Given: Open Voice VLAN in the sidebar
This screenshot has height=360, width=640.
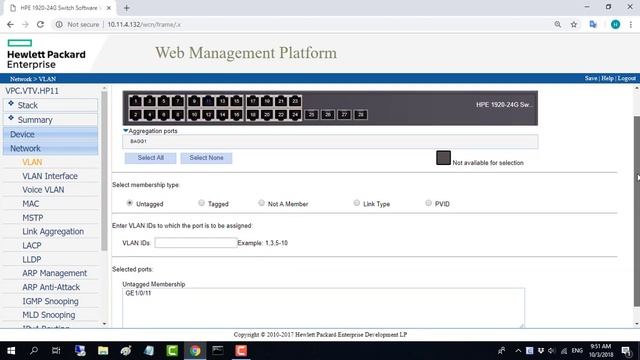Looking at the screenshot, I should tap(43, 190).
